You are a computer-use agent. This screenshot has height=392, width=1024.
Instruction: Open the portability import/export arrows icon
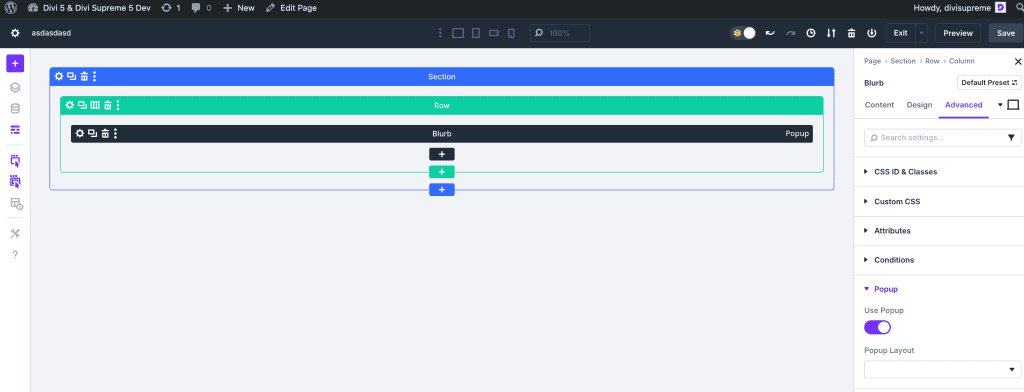[x=831, y=33]
